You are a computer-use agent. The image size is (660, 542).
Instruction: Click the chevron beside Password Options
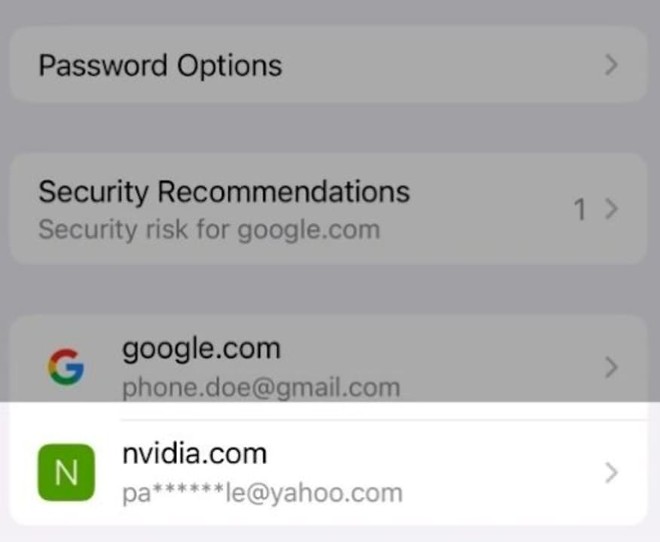[612, 66]
